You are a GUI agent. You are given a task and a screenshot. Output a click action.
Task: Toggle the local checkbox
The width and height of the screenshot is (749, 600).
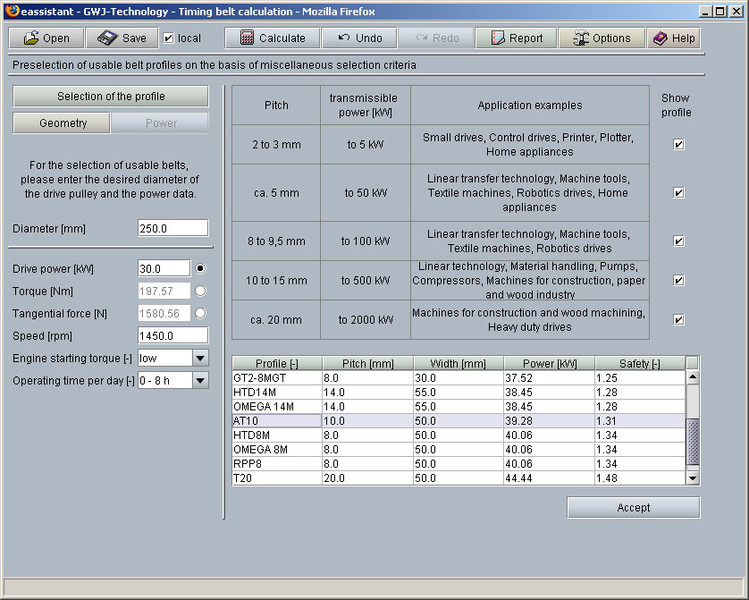[168, 38]
